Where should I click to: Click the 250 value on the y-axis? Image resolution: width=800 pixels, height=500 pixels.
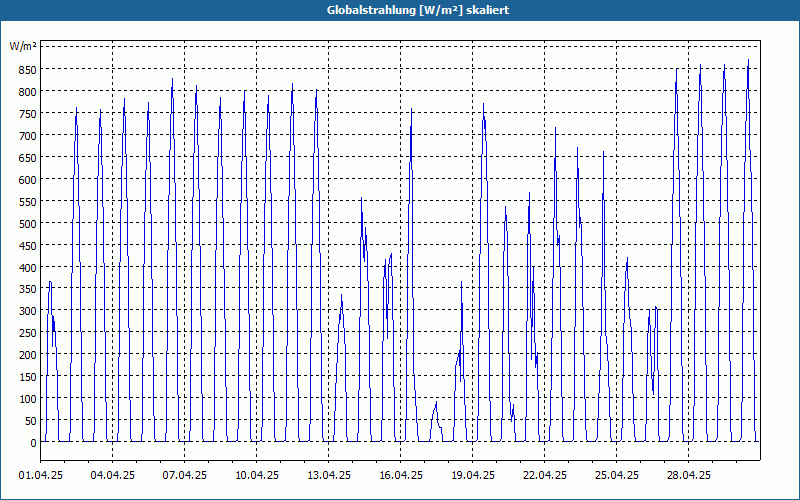coord(28,333)
